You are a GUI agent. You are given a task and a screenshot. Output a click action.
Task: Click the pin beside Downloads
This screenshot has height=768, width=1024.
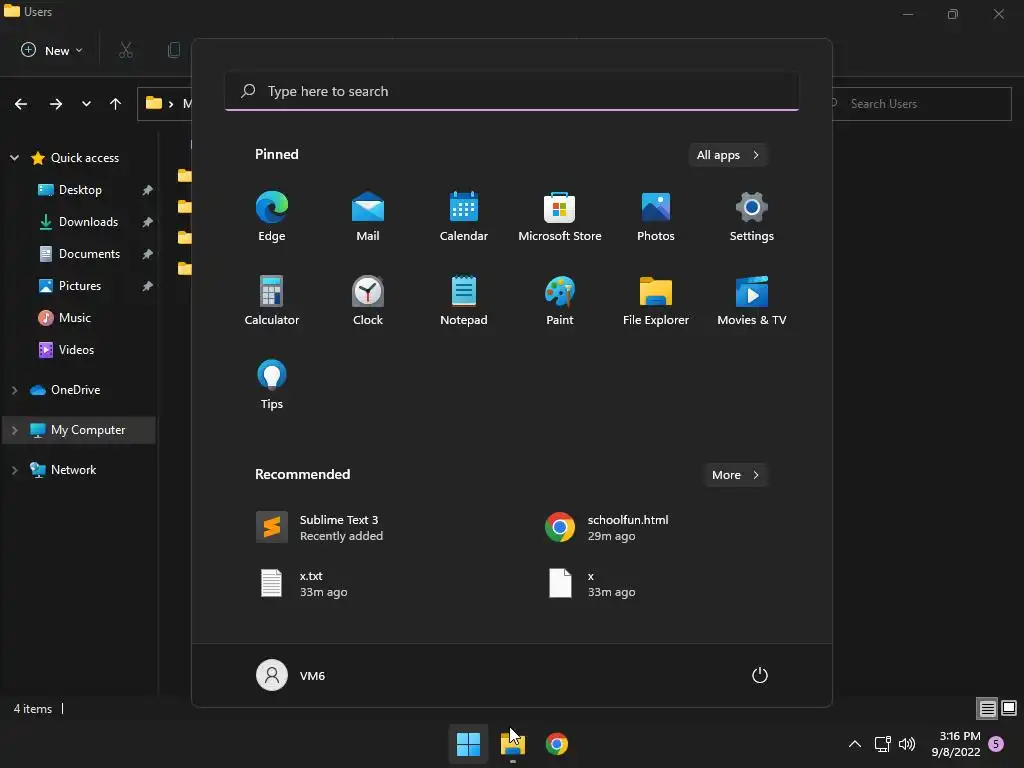(x=148, y=222)
